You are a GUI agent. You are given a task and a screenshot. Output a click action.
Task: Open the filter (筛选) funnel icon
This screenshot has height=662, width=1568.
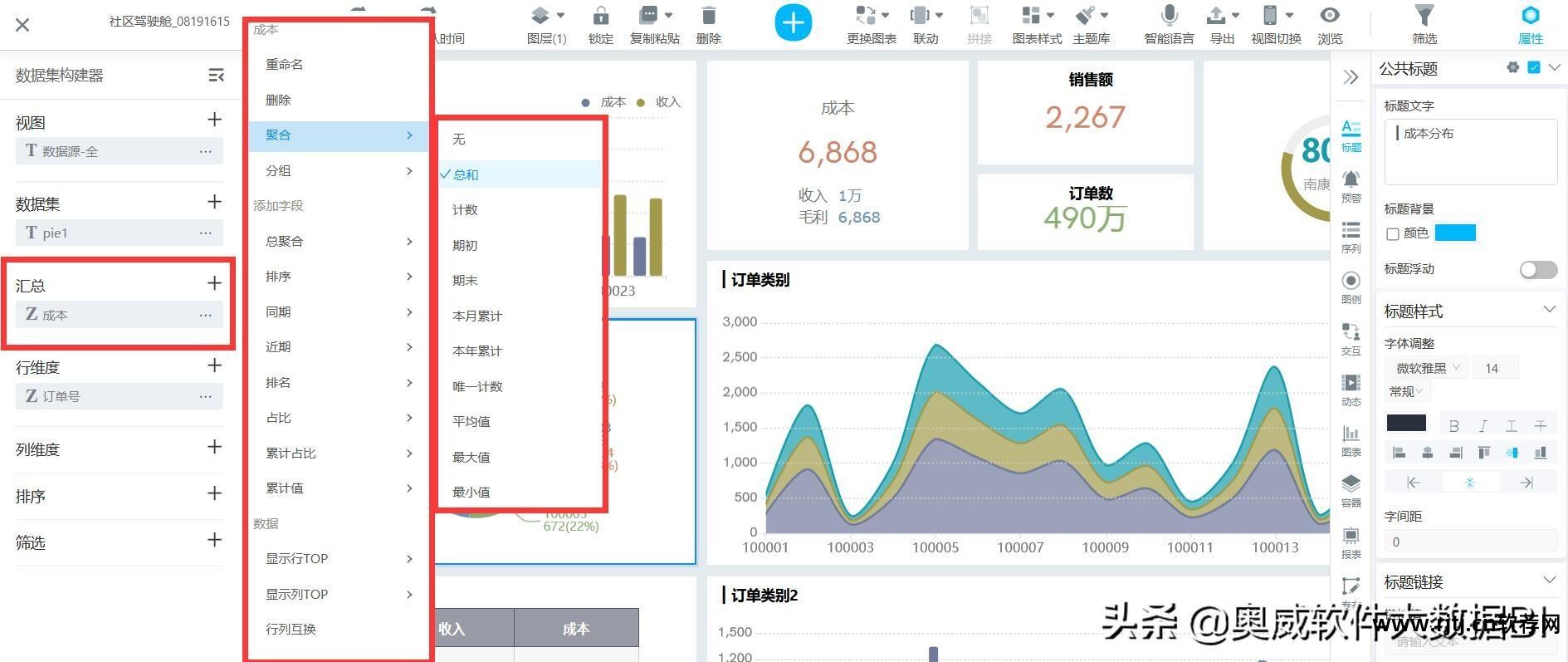tap(1424, 16)
